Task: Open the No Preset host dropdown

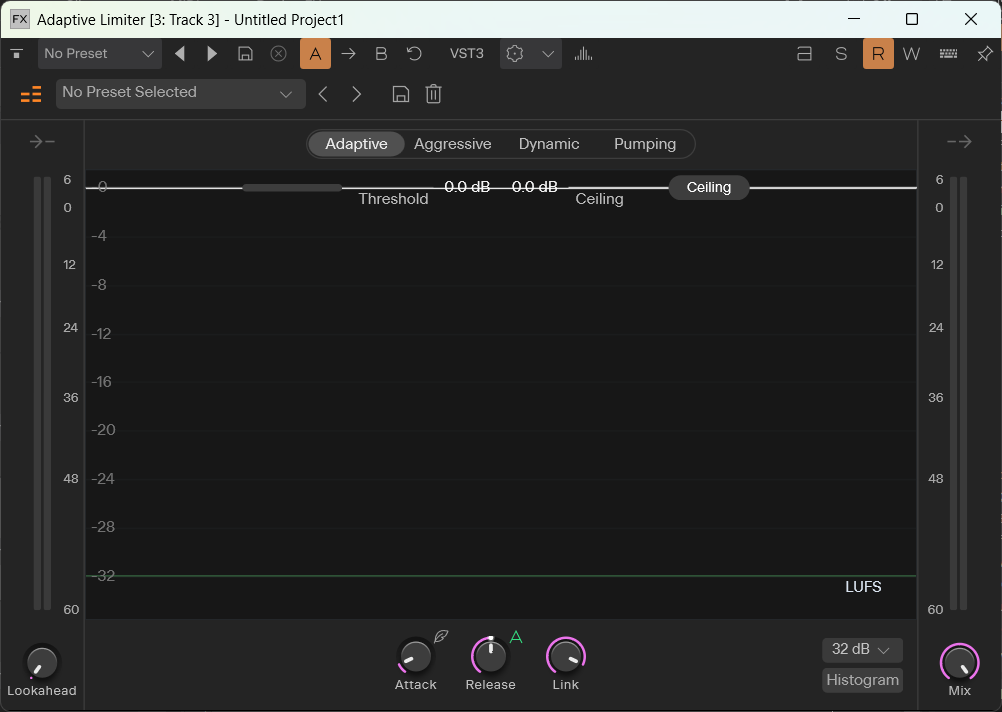Action: (x=100, y=54)
